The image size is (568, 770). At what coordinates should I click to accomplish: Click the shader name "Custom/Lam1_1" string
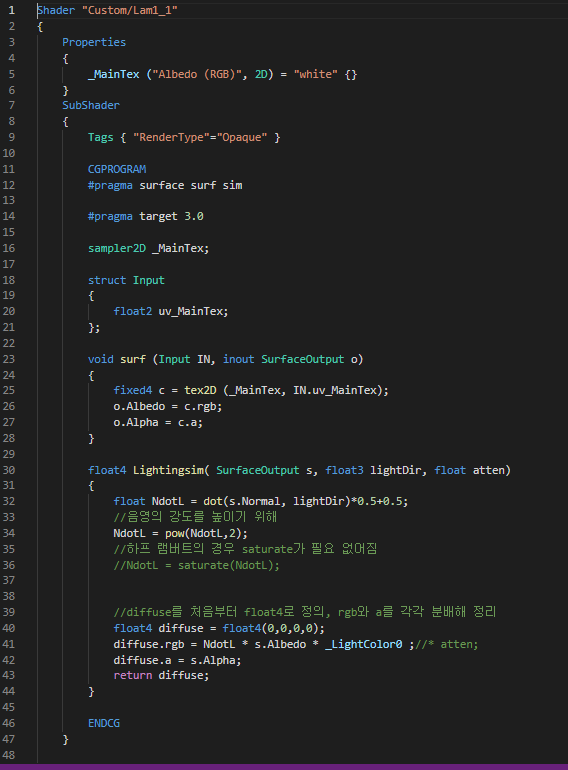click(130, 10)
